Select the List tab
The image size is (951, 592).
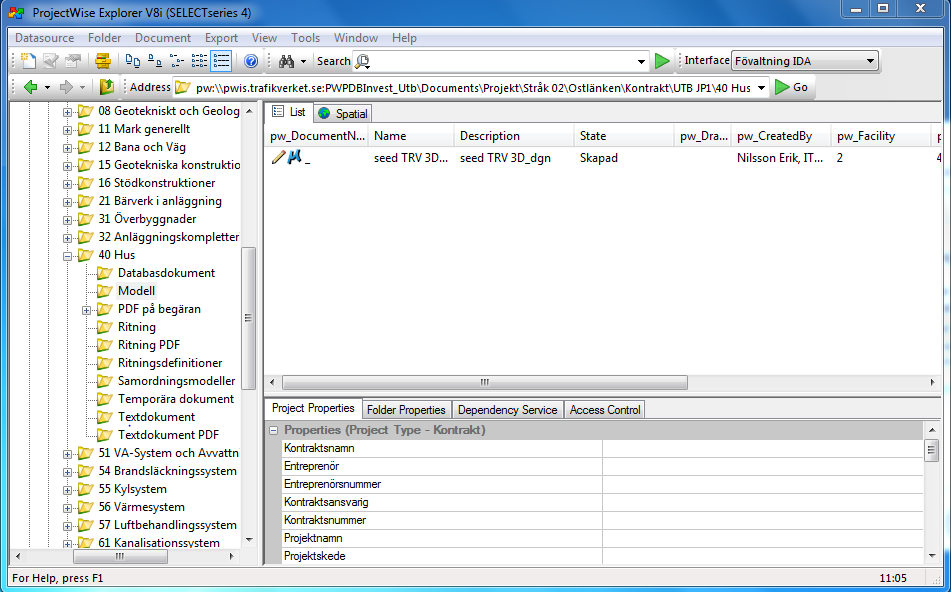coord(289,112)
